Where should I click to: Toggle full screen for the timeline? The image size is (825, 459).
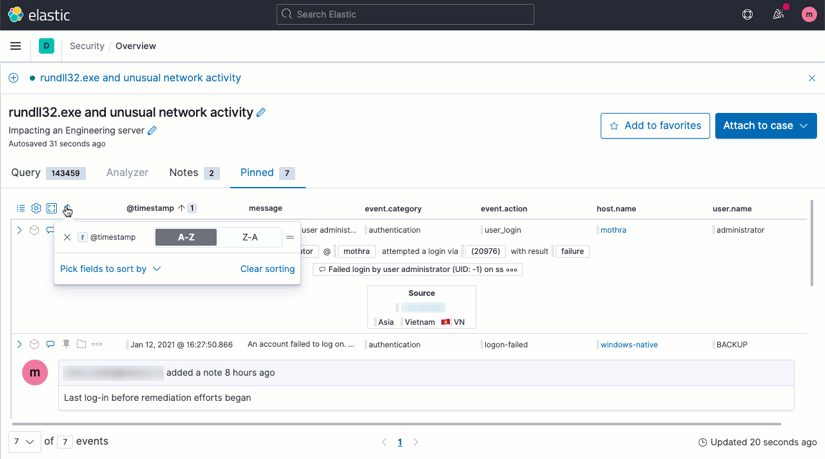(52, 208)
